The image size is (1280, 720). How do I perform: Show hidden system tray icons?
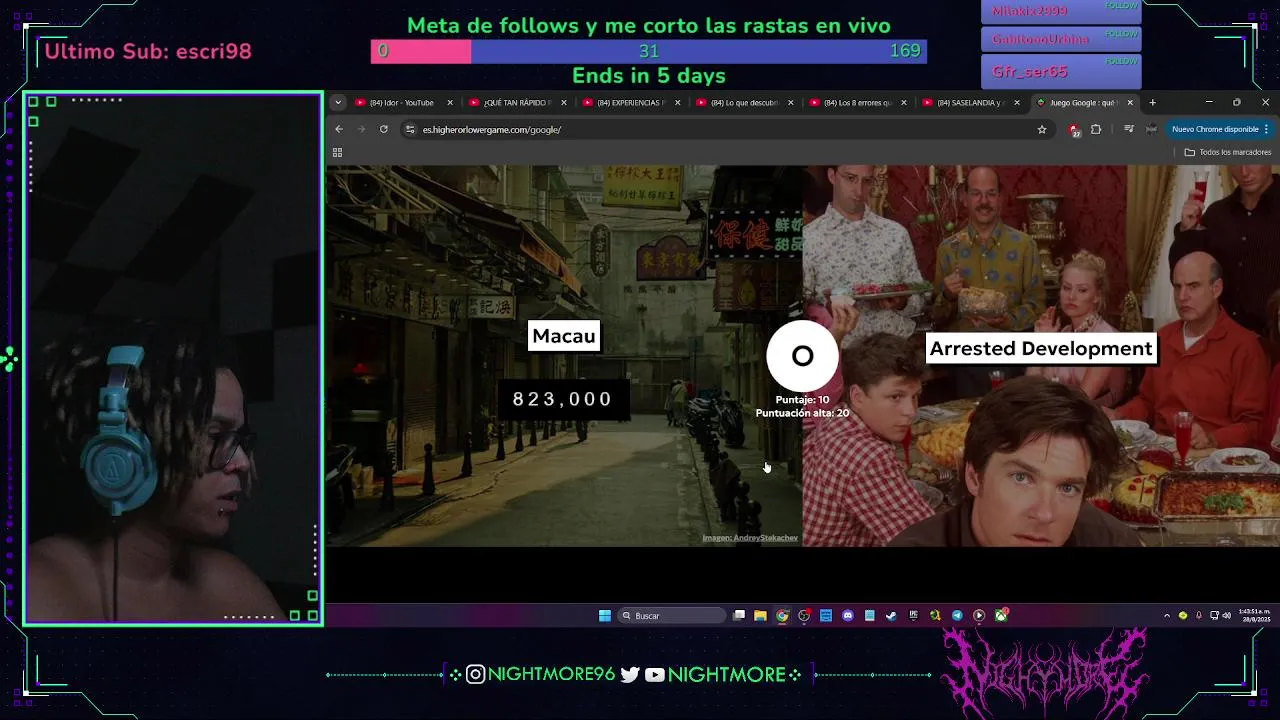pos(1166,615)
